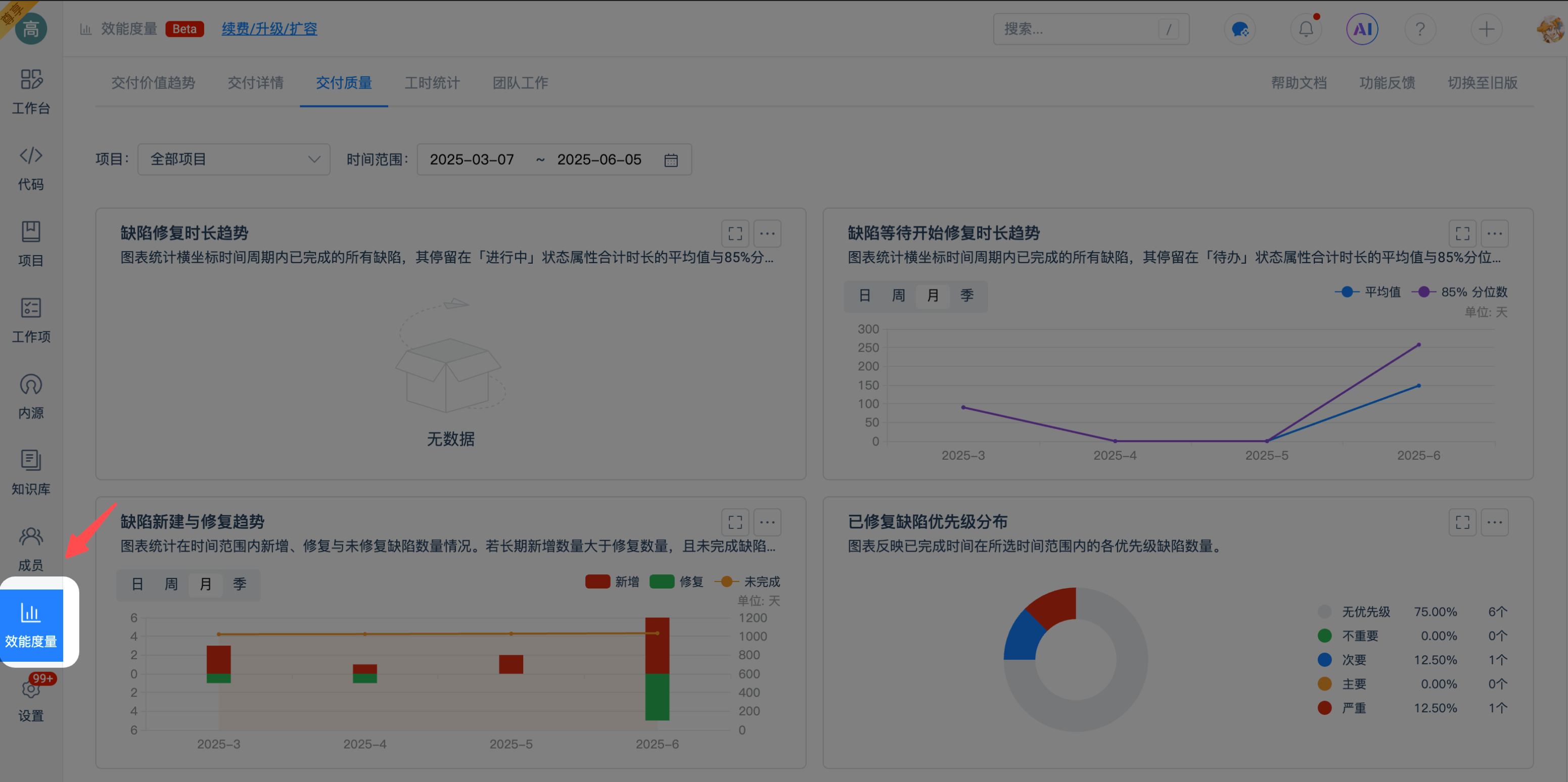Open more options for 缺陷新建与修复趋势
The height and width of the screenshot is (782, 1568).
767,522
